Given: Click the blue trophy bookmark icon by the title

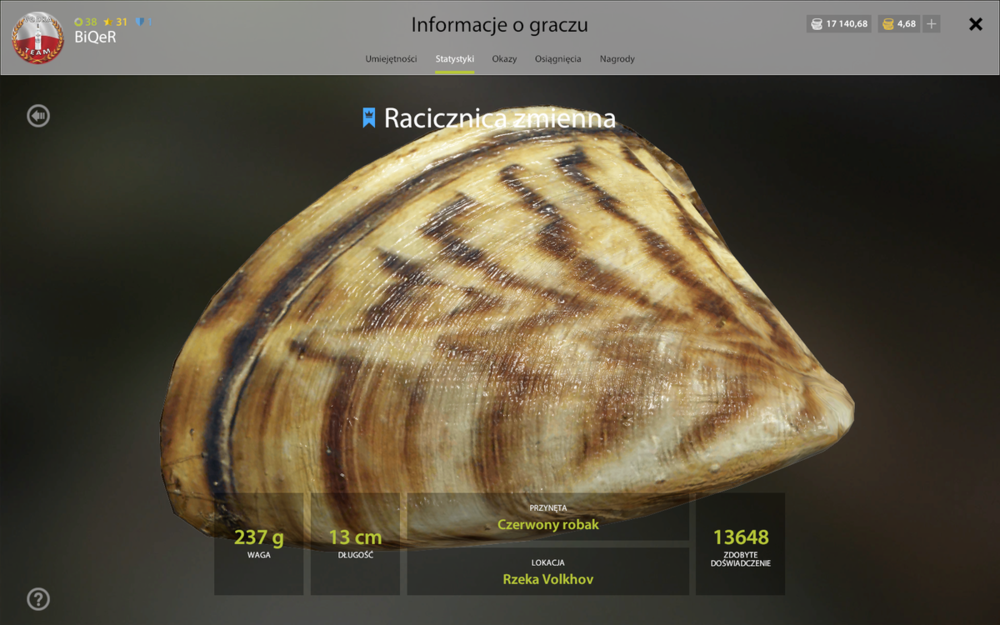Looking at the screenshot, I should pyautogui.click(x=369, y=118).
